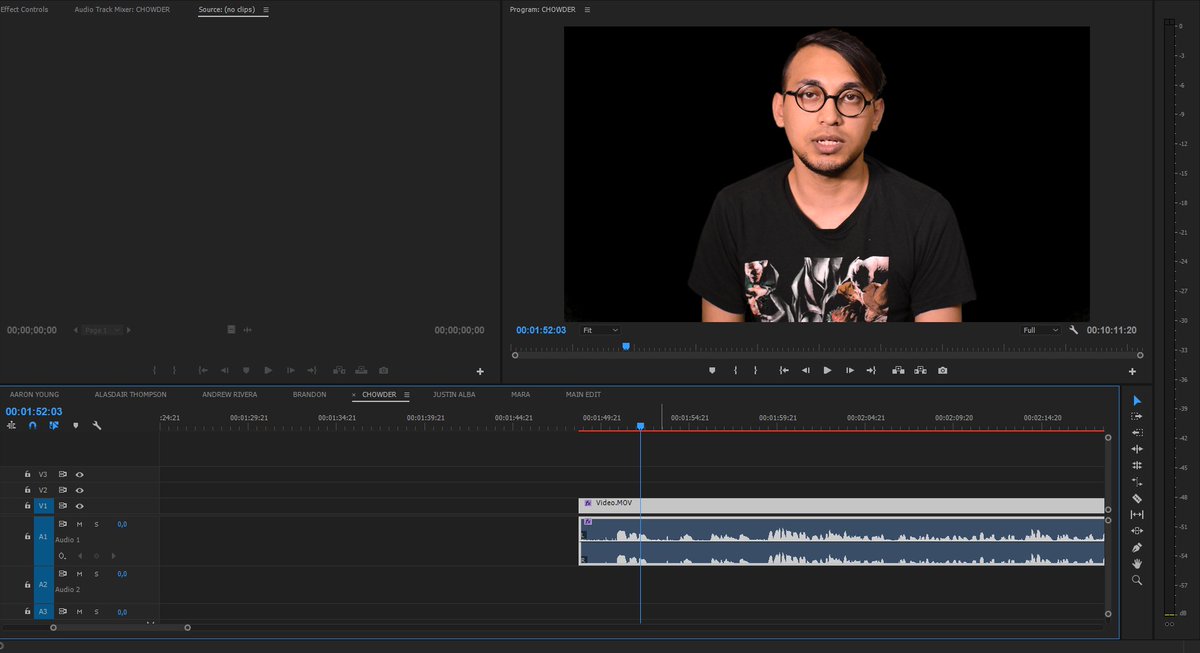Image resolution: width=1200 pixels, height=653 pixels.
Task: Add marker in the Program monitor
Action: [712, 370]
